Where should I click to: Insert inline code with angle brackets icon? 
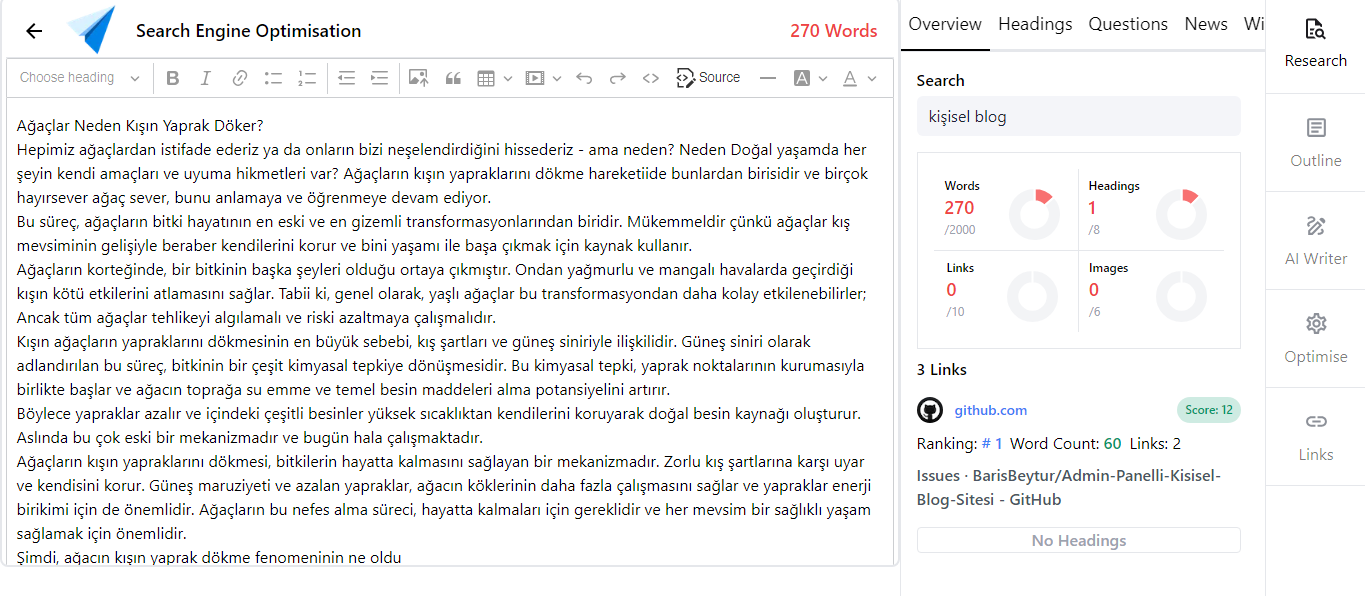(651, 78)
